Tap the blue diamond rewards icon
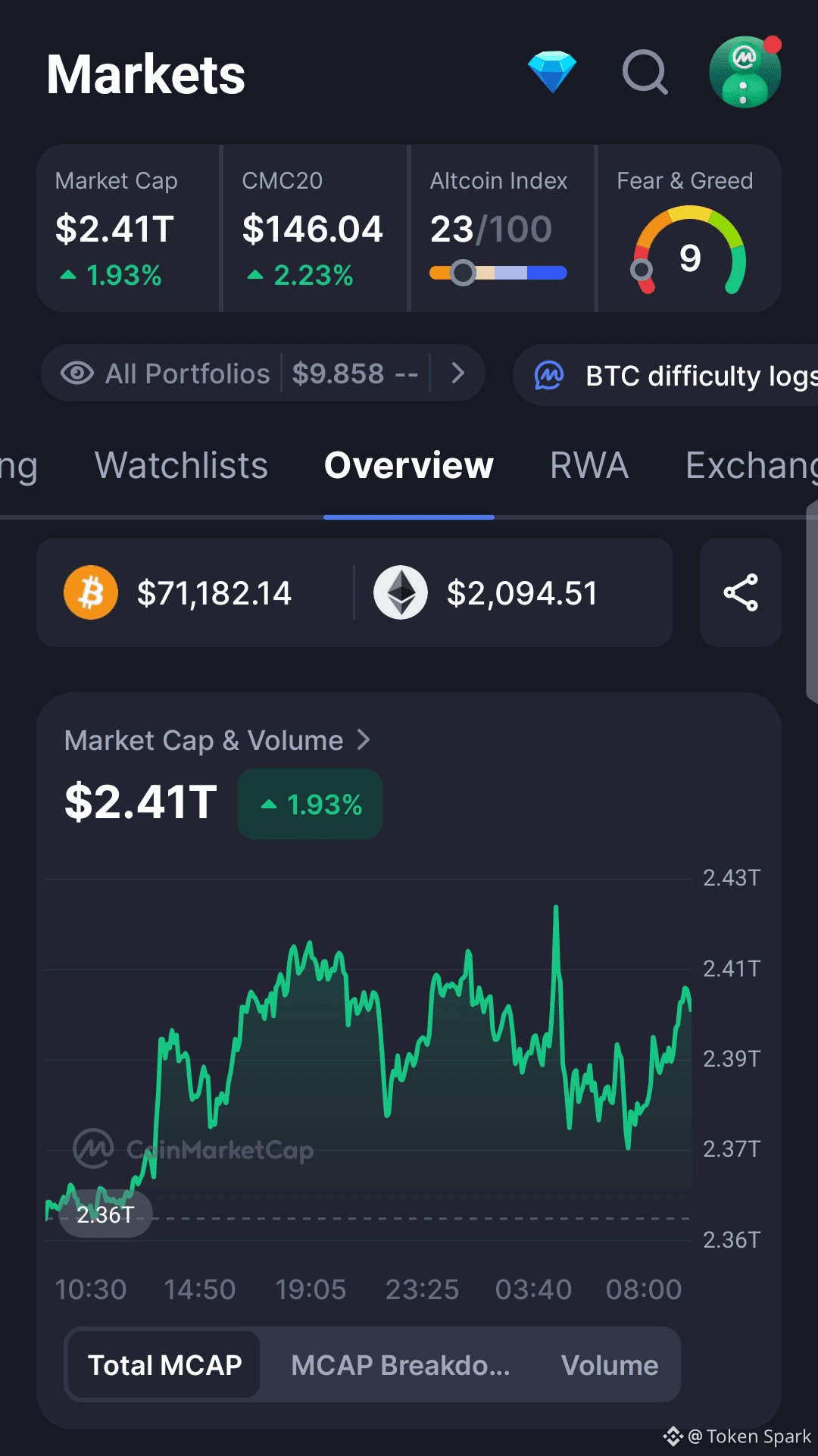Screen dimensions: 818x1456 tap(552, 73)
